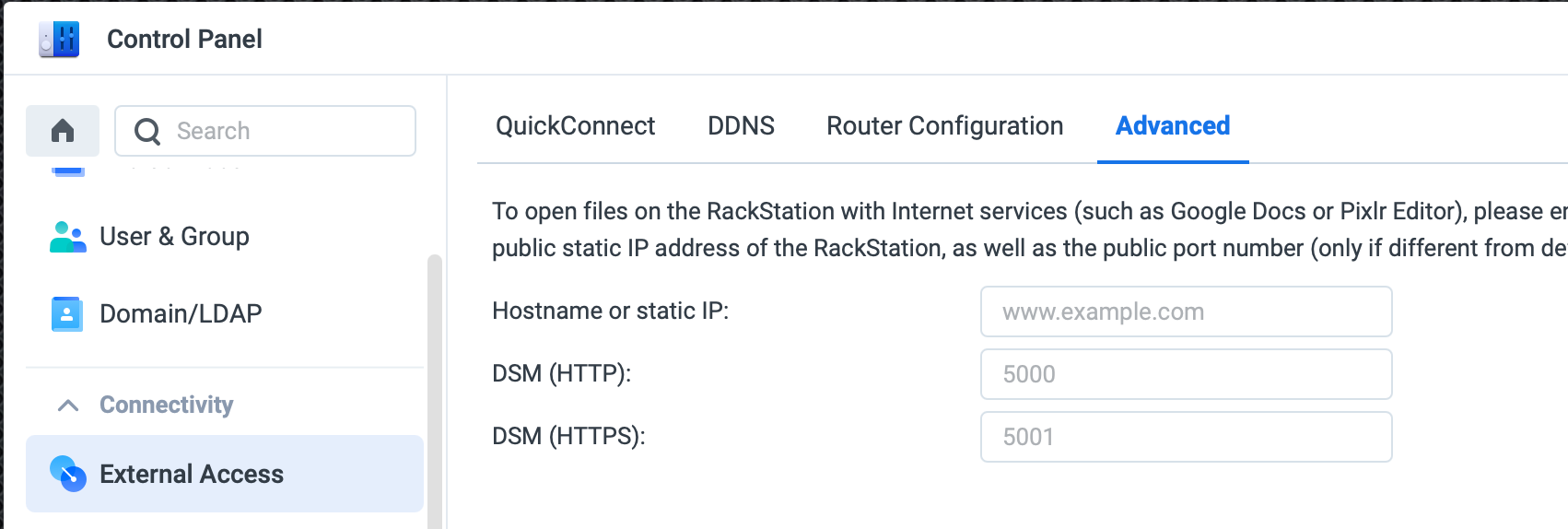1568x529 pixels.
Task: Click the search magnifier icon
Action: pyautogui.click(x=147, y=132)
